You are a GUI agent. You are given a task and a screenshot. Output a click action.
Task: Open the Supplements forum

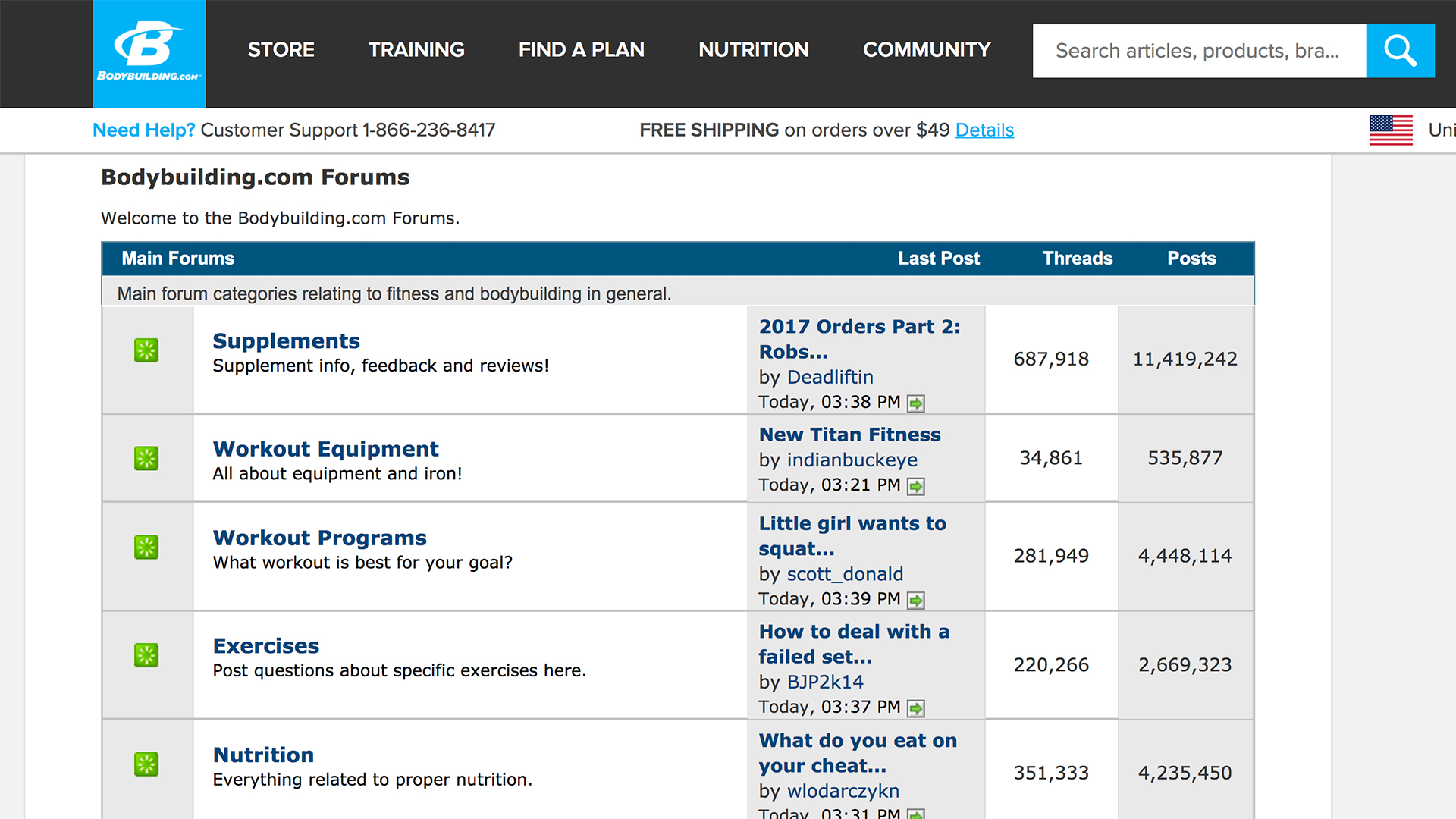coord(286,341)
